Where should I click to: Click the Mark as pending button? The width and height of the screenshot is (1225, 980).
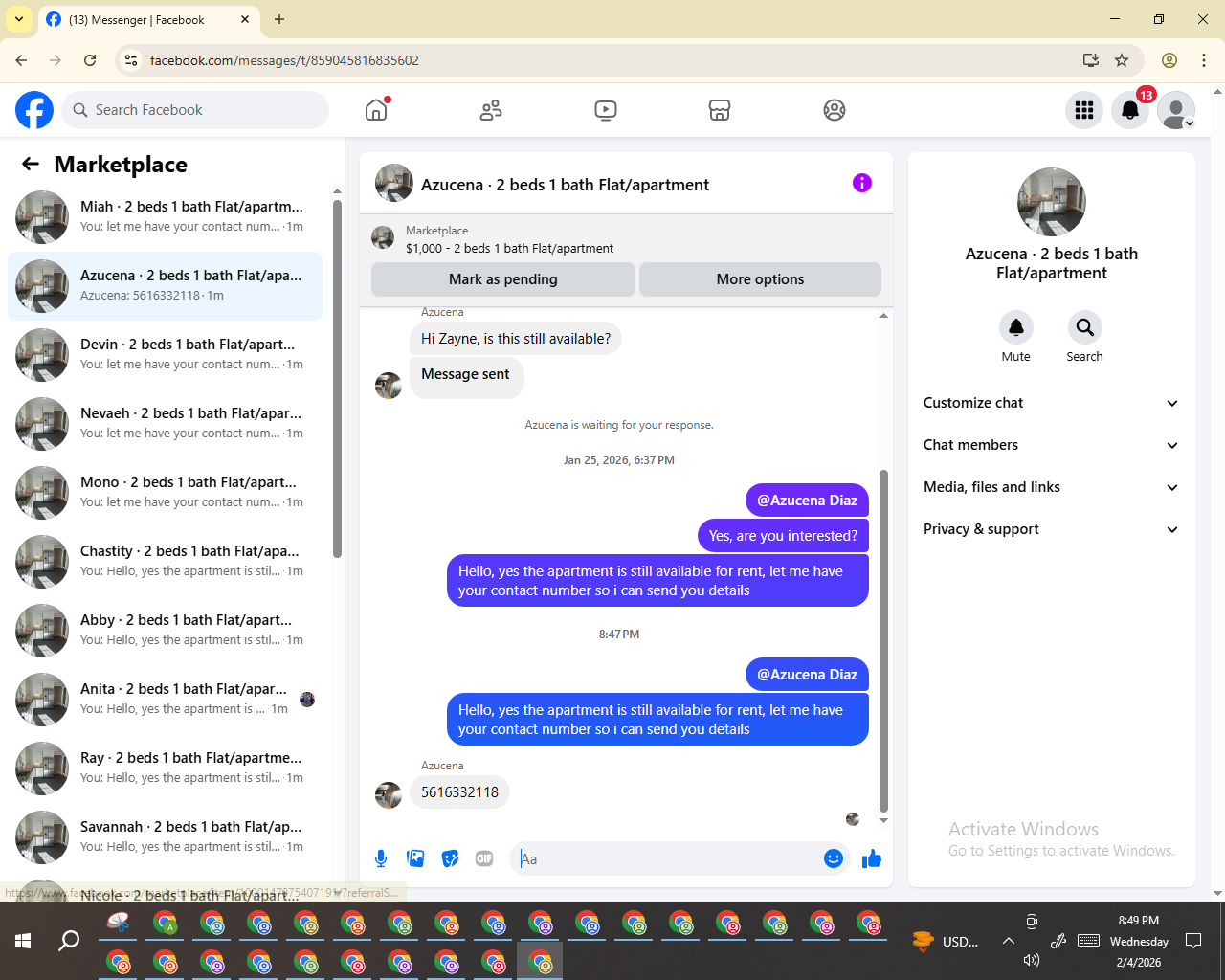[x=503, y=279]
